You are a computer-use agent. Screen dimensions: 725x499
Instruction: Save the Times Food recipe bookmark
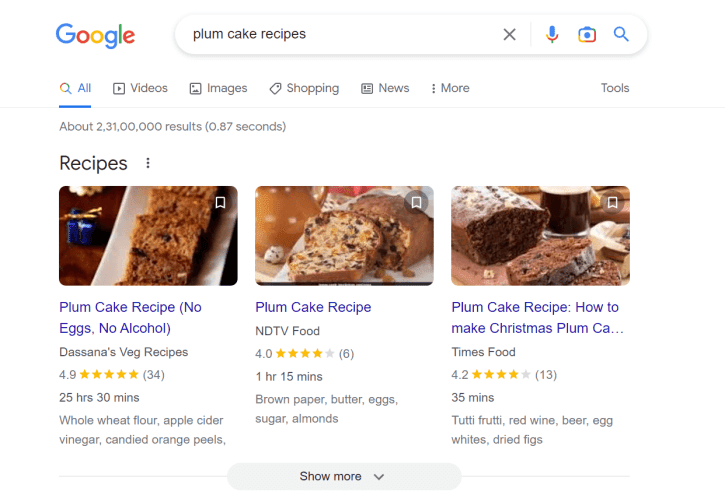click(x=612, y=203)
